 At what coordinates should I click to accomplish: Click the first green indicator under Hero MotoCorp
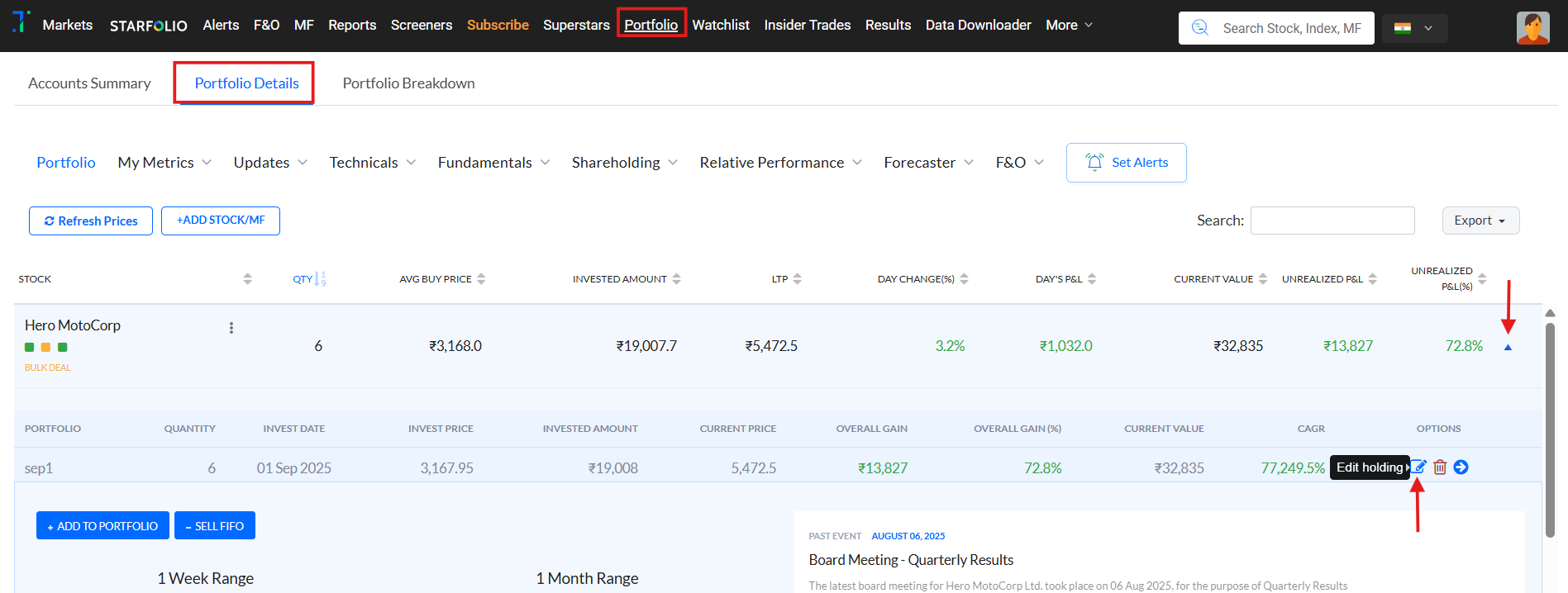click(x=30, y=348)
